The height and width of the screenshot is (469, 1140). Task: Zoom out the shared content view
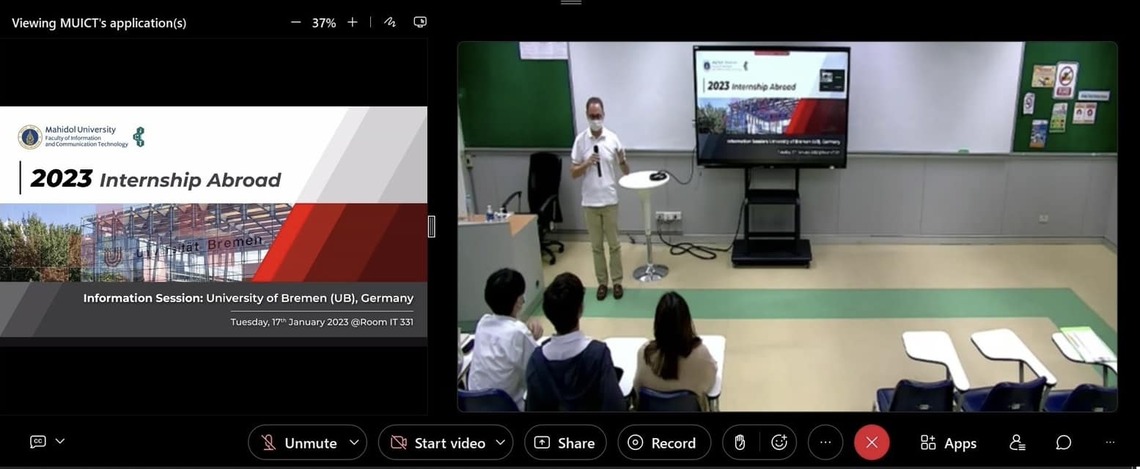295,22
